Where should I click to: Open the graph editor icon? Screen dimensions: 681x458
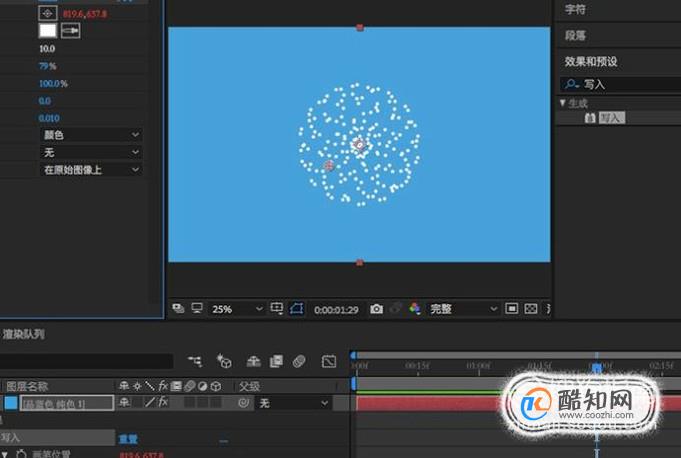(x=329, y=361)
